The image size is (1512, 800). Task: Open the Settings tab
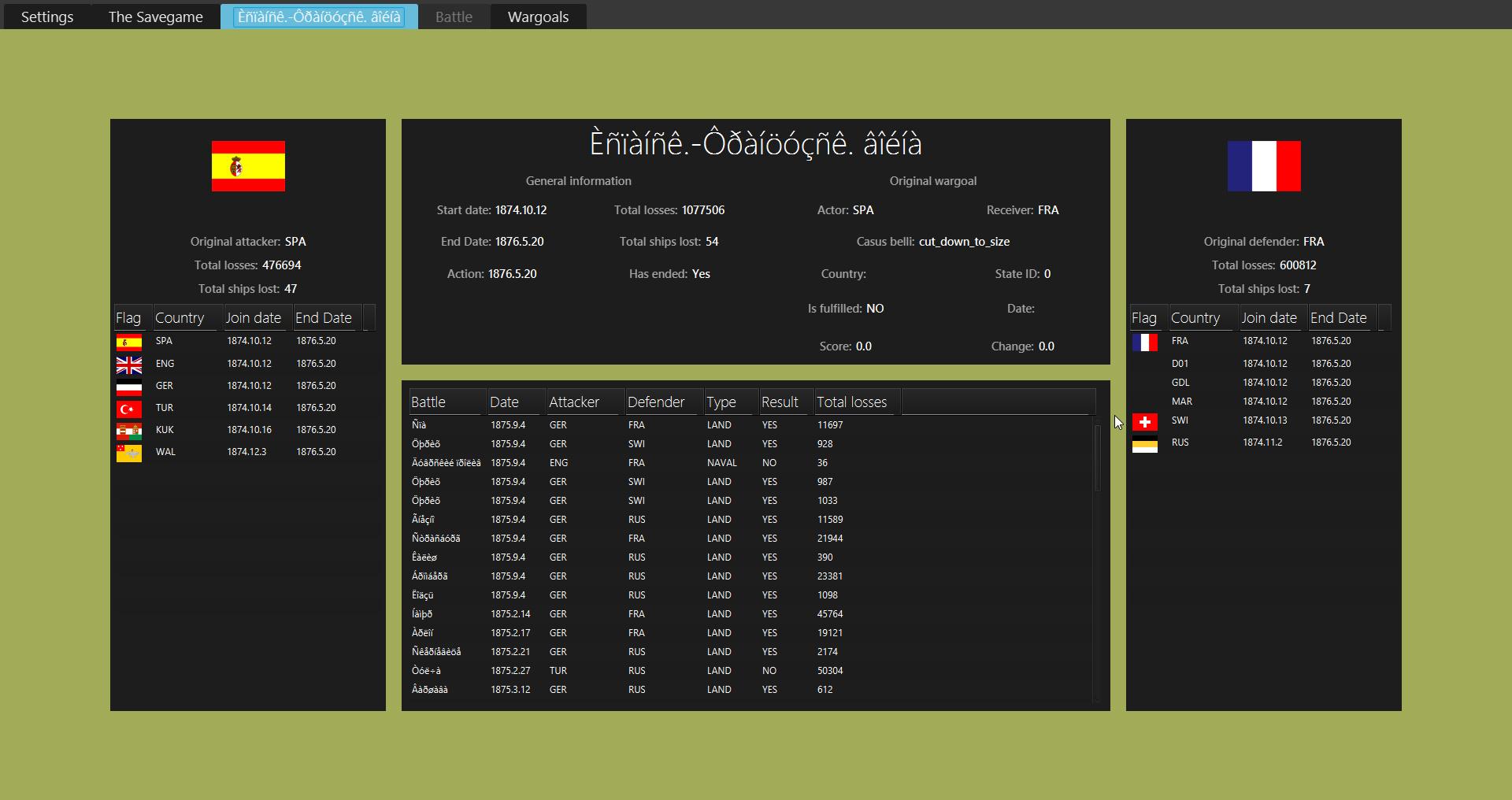pyautogui.click(x=47, y=17)
